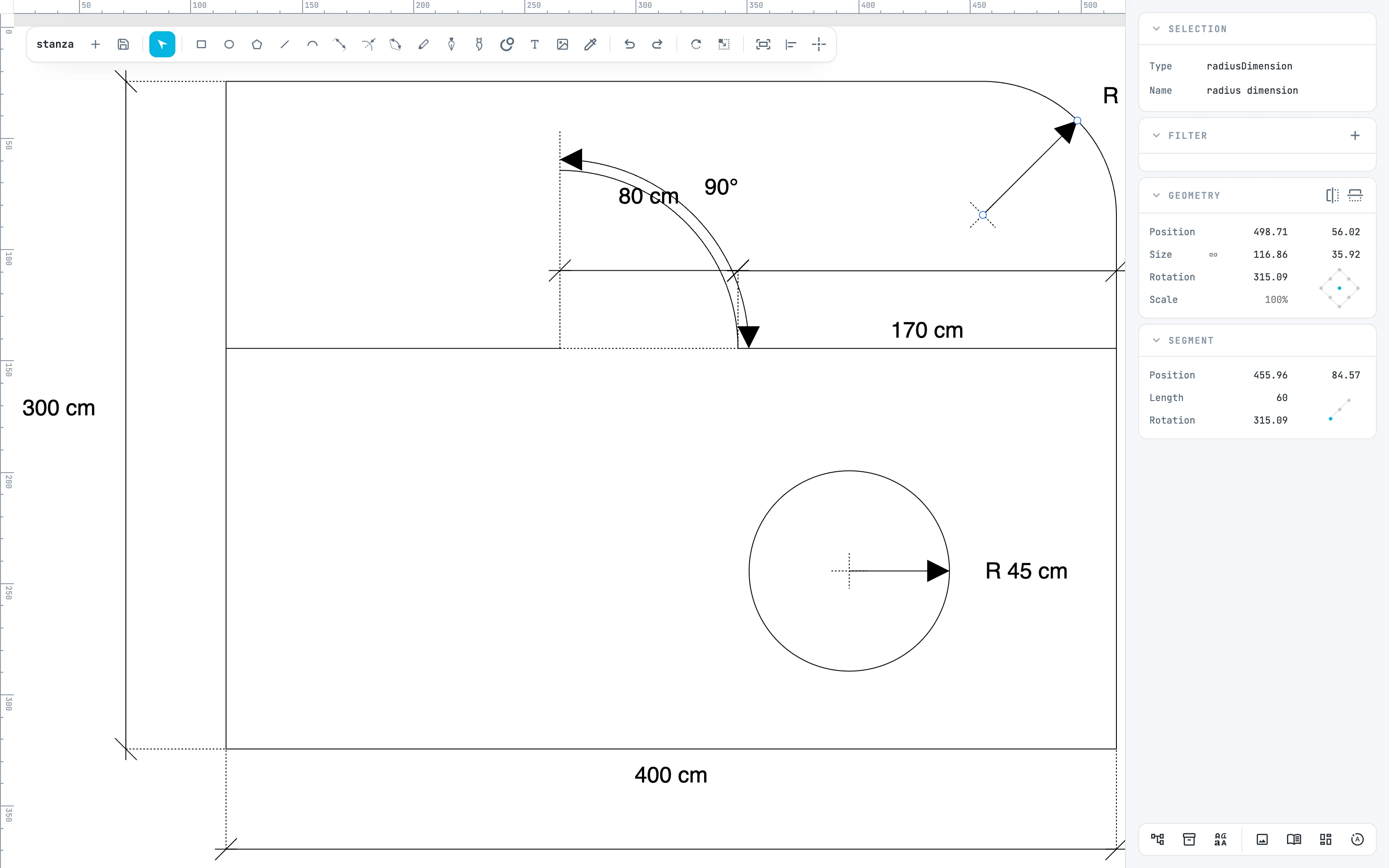Open the archive box panel icon

(x=1189, y=839)
